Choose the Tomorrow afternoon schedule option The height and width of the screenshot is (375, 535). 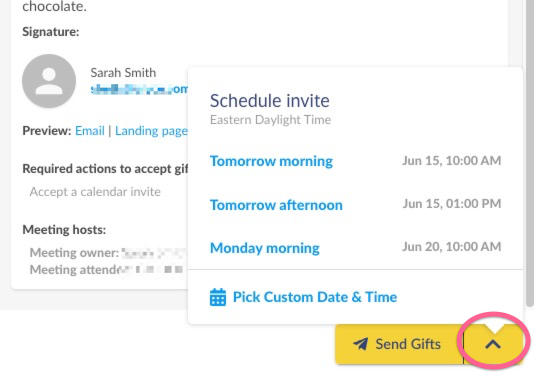[276, 205]
